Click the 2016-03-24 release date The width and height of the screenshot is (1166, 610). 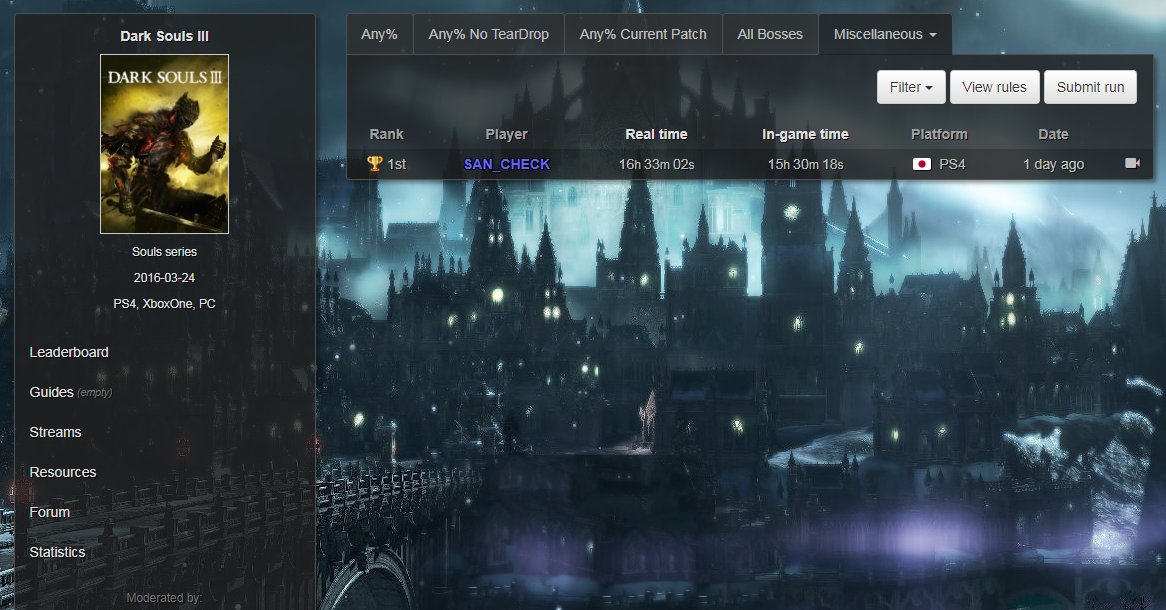pyautogui.click(x=164, y=277)
